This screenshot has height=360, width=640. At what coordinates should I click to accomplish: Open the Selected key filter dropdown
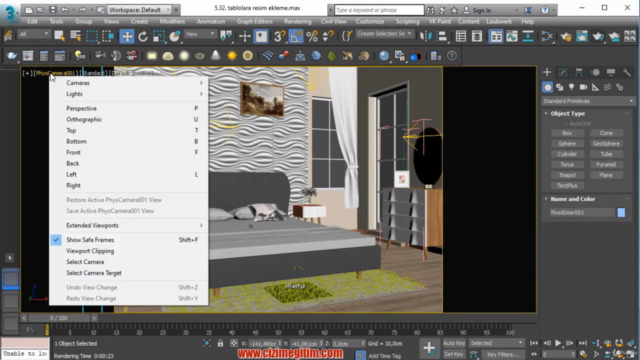(496, 343)
